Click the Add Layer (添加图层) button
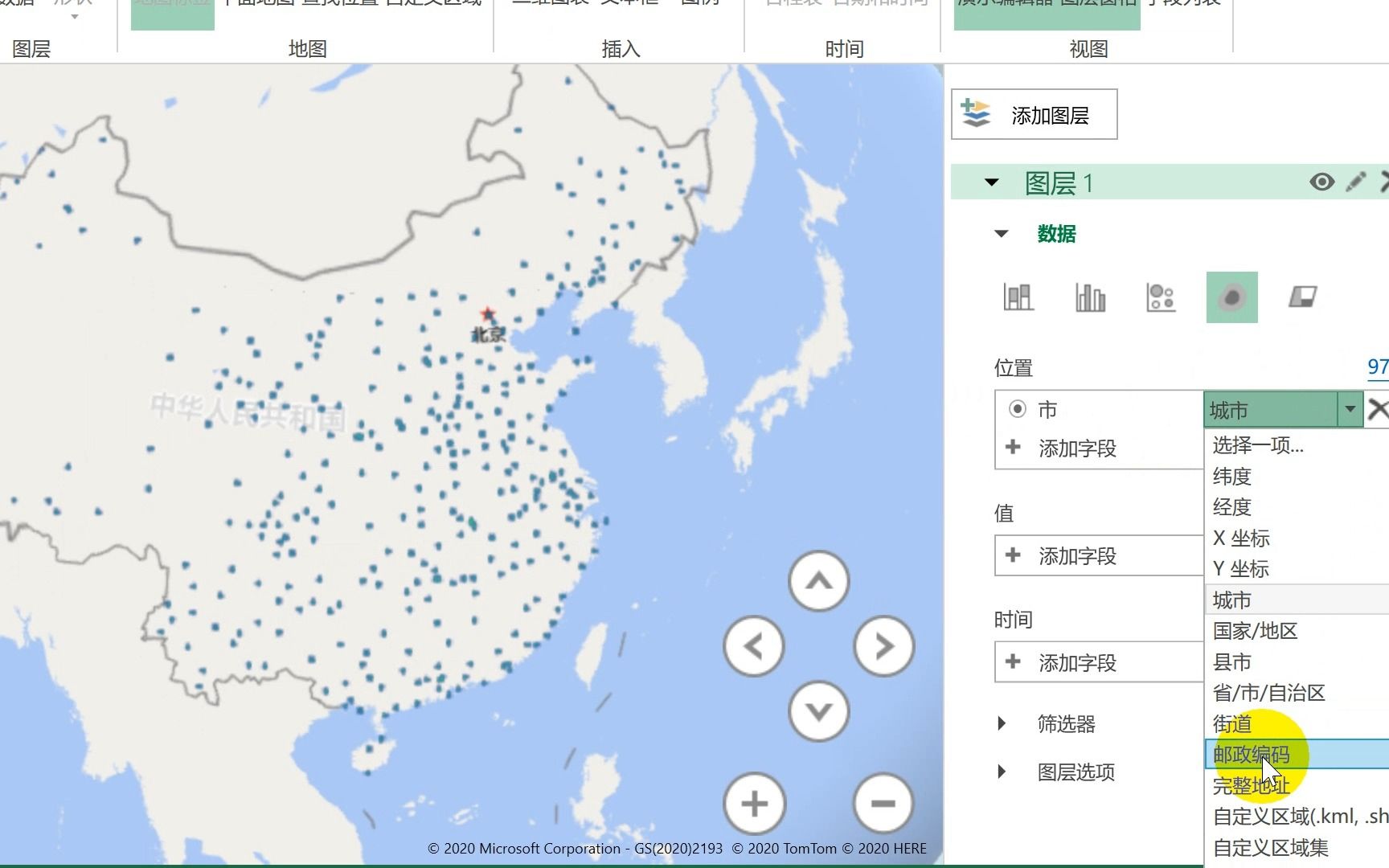1389x868 pixels. pyautogui.click(x=1034, y=115)
